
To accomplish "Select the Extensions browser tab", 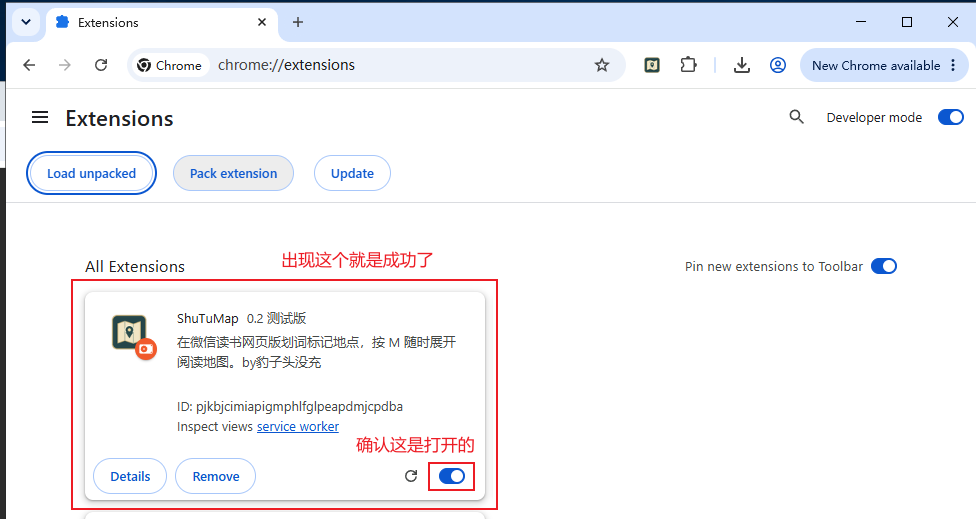I will [x=162, y=23].
